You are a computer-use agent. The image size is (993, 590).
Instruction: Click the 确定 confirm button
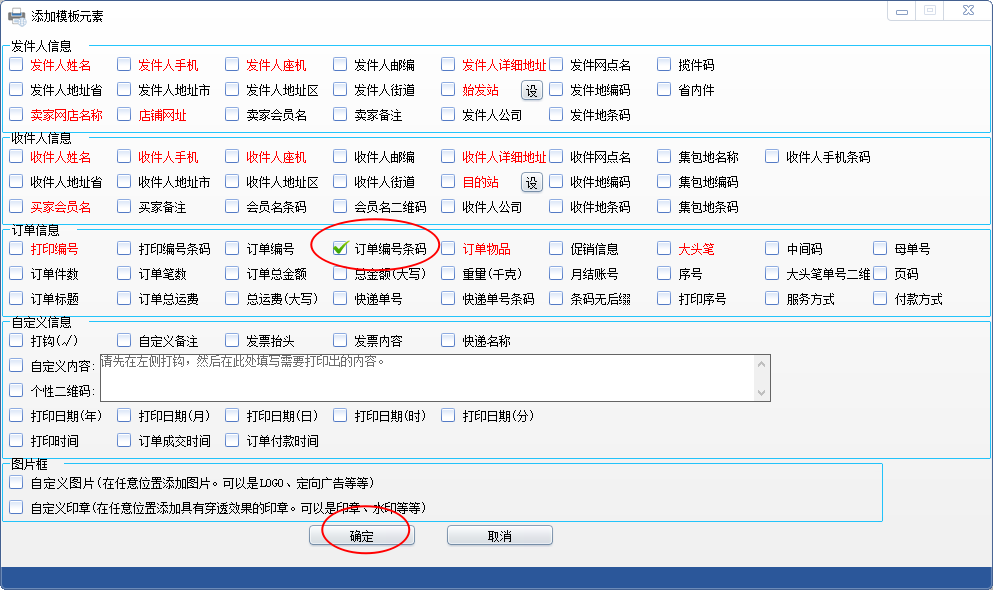pyautogui.click(x=361, y=534)
